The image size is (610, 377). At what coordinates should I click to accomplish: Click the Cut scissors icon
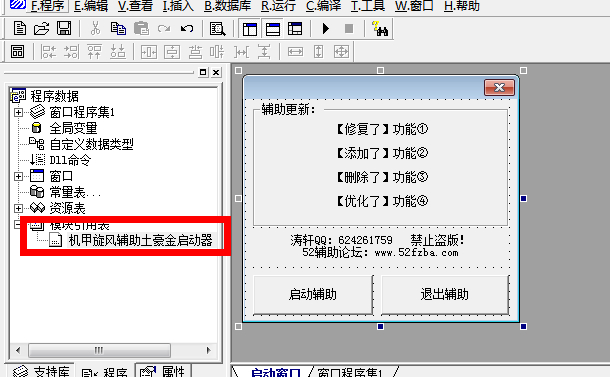95,28
